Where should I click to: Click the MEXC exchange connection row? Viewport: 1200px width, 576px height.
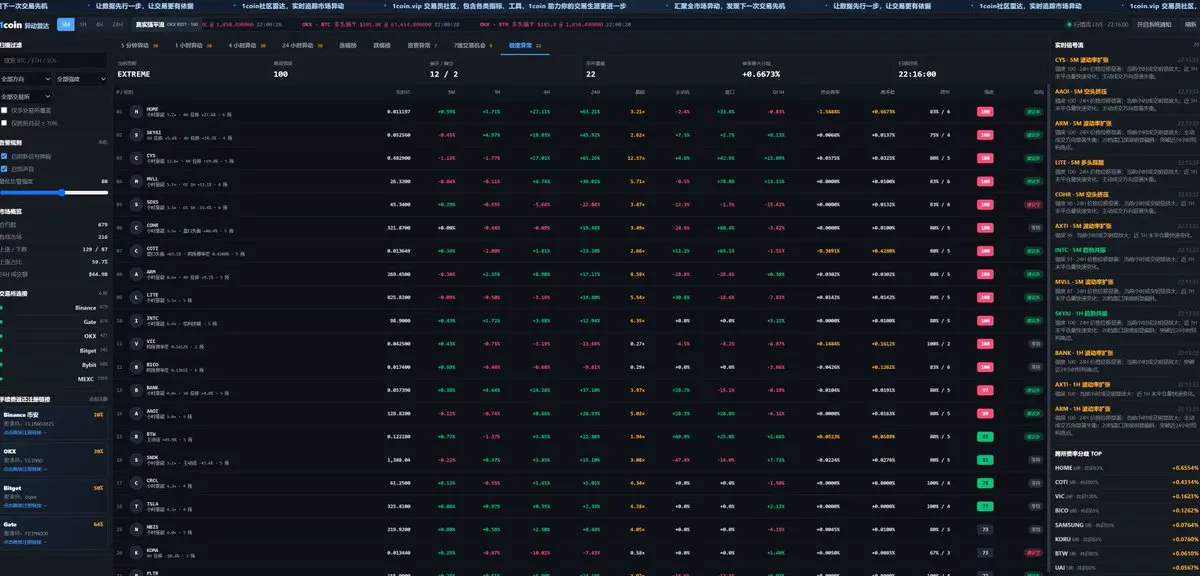coord(54,379)
